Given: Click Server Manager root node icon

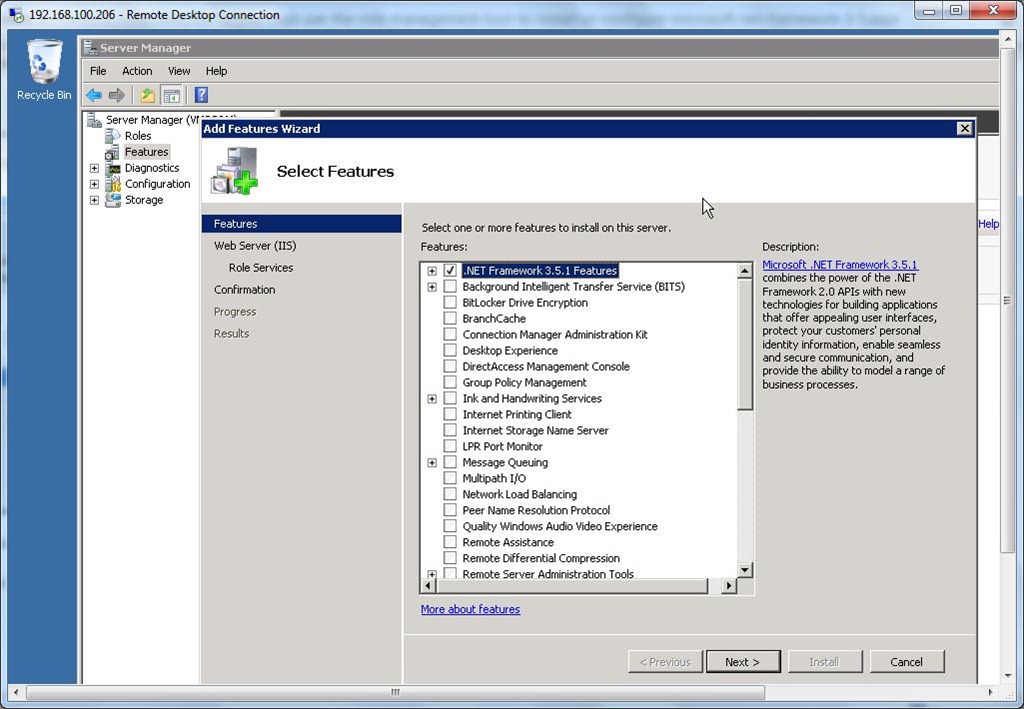Looking at the screenshot, I should (95, 119).
